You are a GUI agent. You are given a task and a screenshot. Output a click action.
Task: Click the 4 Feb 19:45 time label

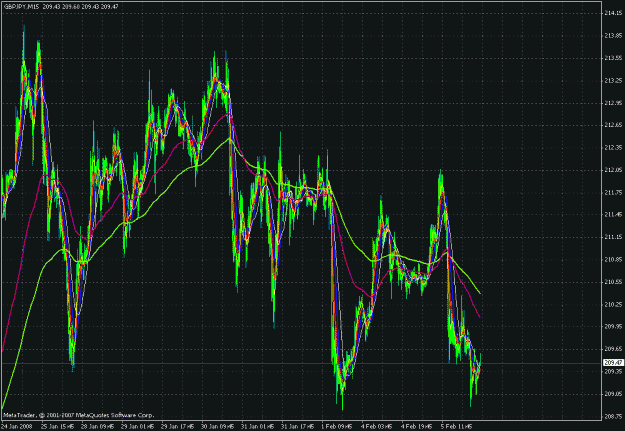(x=417, y=426)
